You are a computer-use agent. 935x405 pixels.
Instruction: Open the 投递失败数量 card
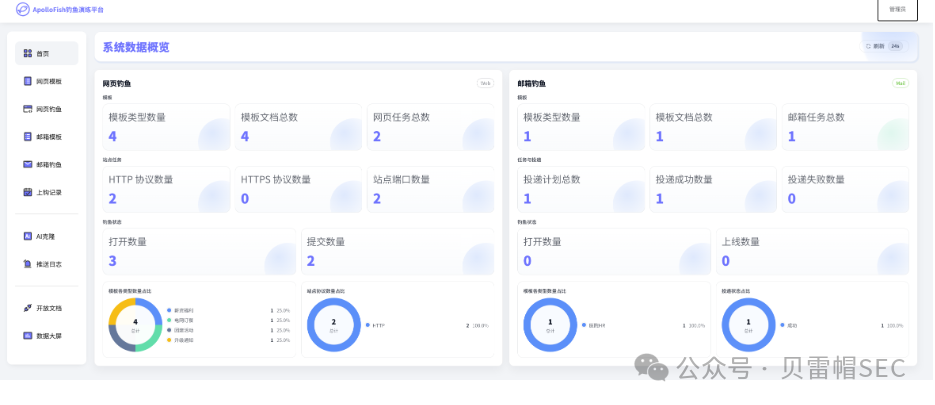point(846,189)
